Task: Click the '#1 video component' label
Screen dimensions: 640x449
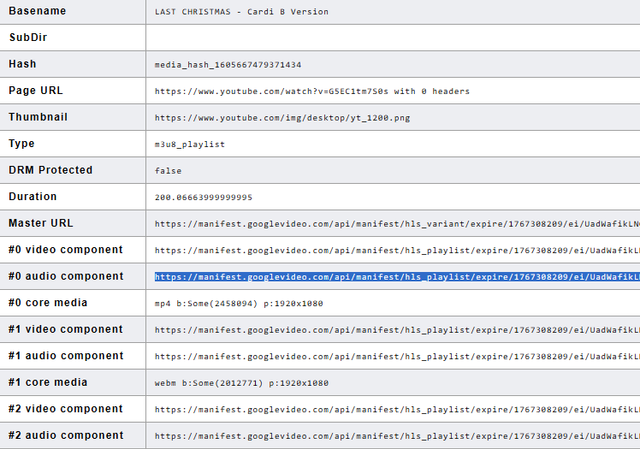Action: 66,329
